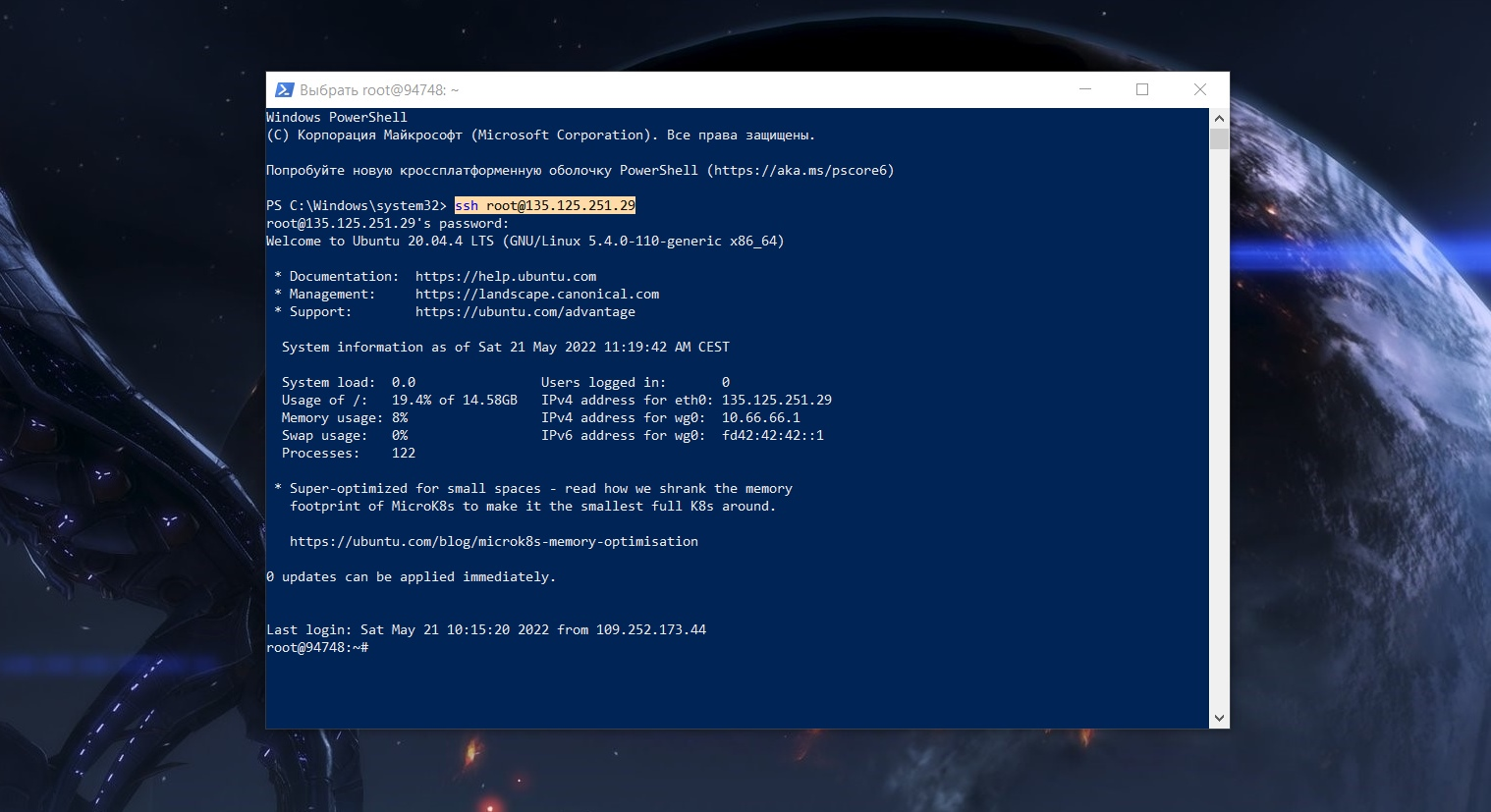Click the "Management:" label
The width and height of the screenshot is (1491, 812).
(333, 294)
